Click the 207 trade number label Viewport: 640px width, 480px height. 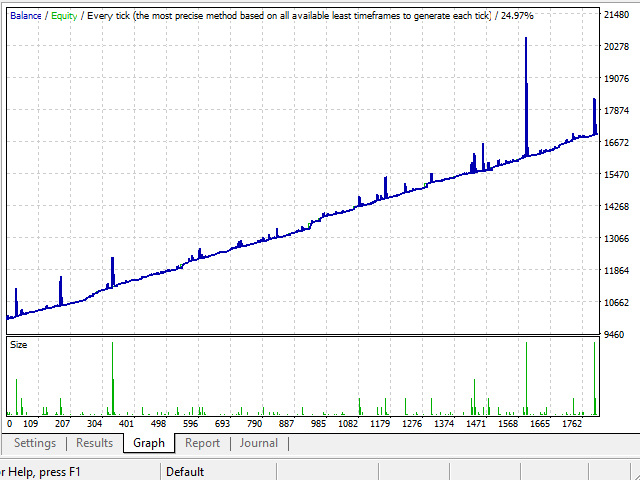pyautogui.click(x=62, y=424)
